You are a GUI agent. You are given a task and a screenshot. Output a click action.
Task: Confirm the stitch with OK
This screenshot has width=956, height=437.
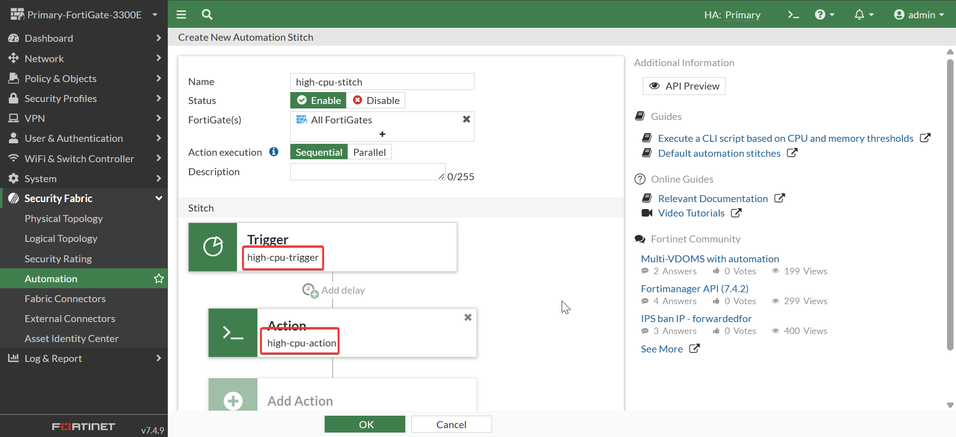tap(365, 424)
